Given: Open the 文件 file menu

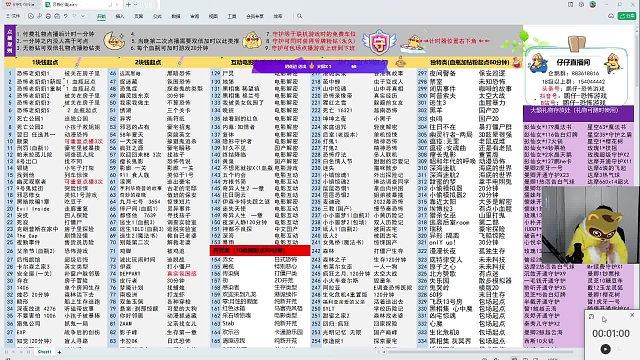Looking at the screenshot, I should coord(13,16).
